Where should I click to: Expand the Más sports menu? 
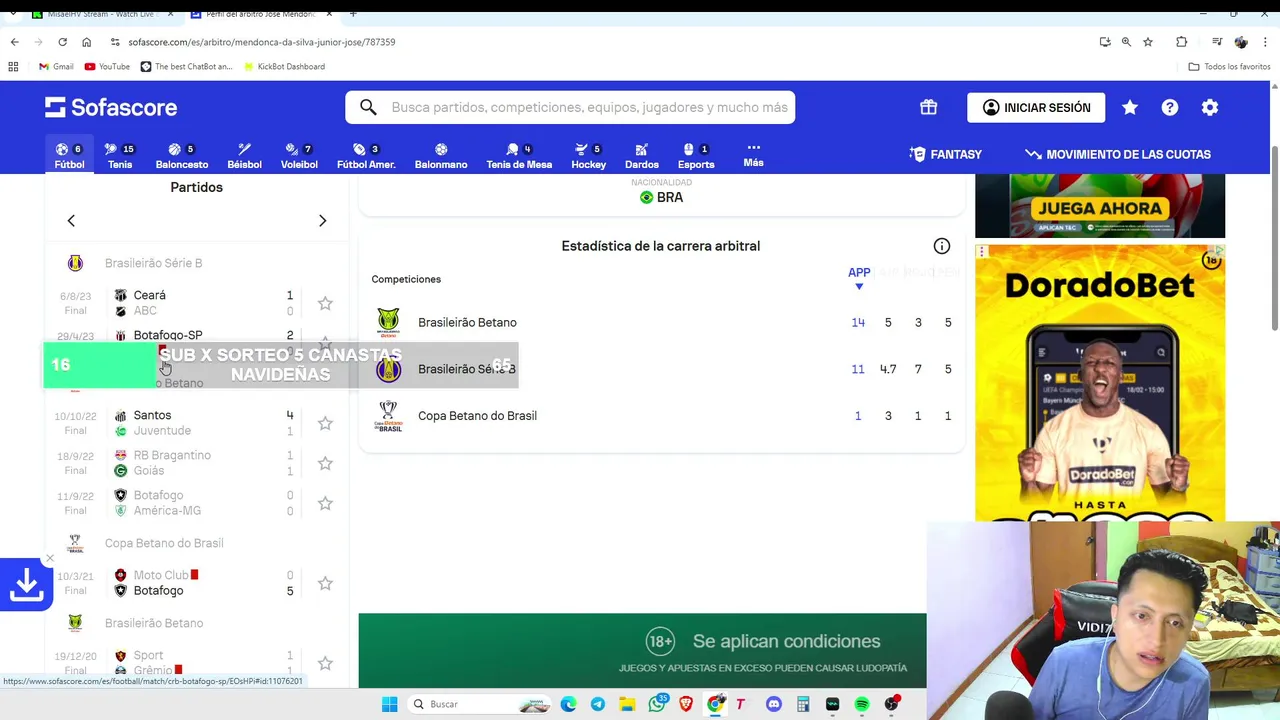754,154
